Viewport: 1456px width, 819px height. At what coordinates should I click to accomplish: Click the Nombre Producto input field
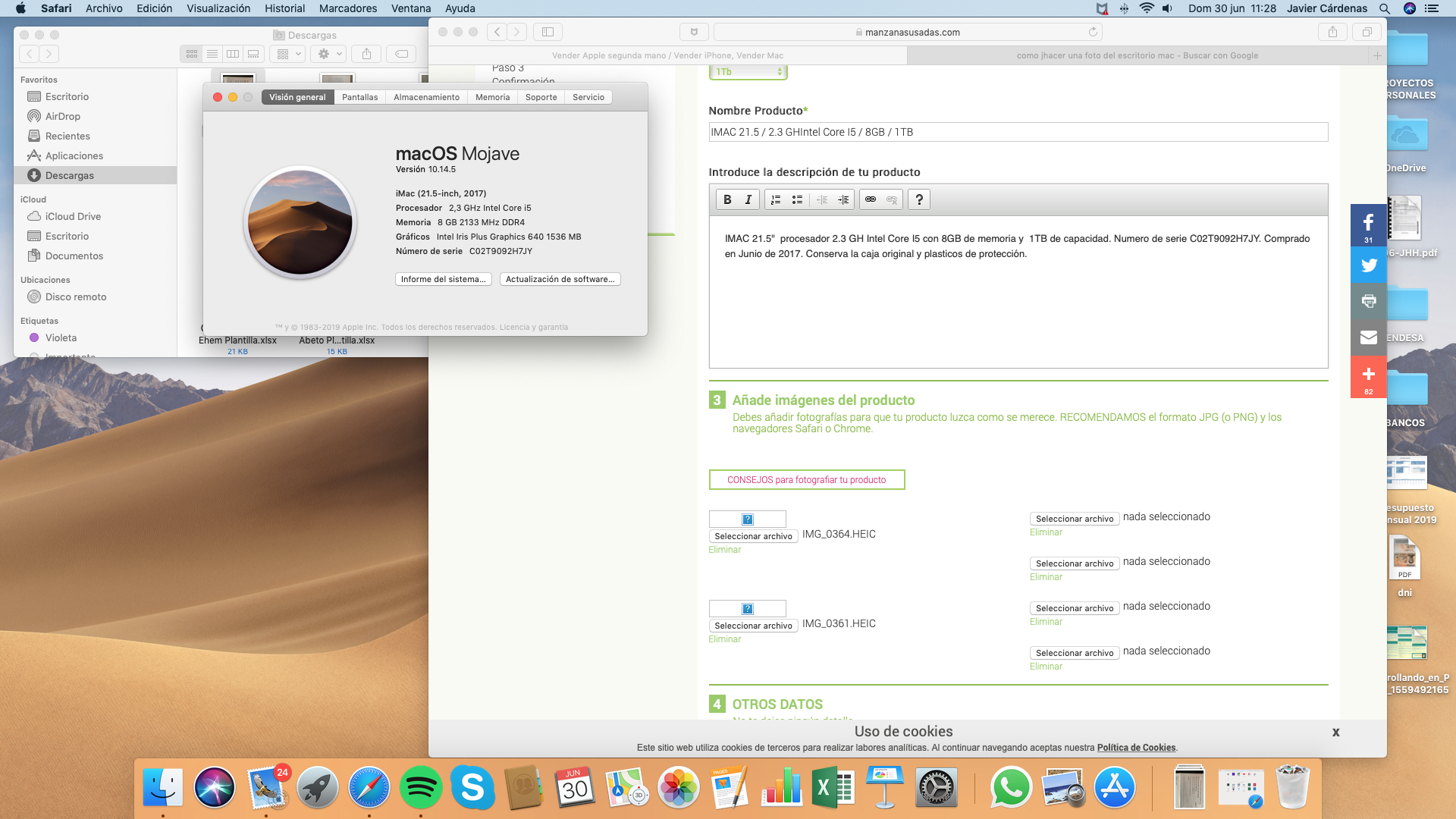pyautogui.click(x=1018, y=132)
